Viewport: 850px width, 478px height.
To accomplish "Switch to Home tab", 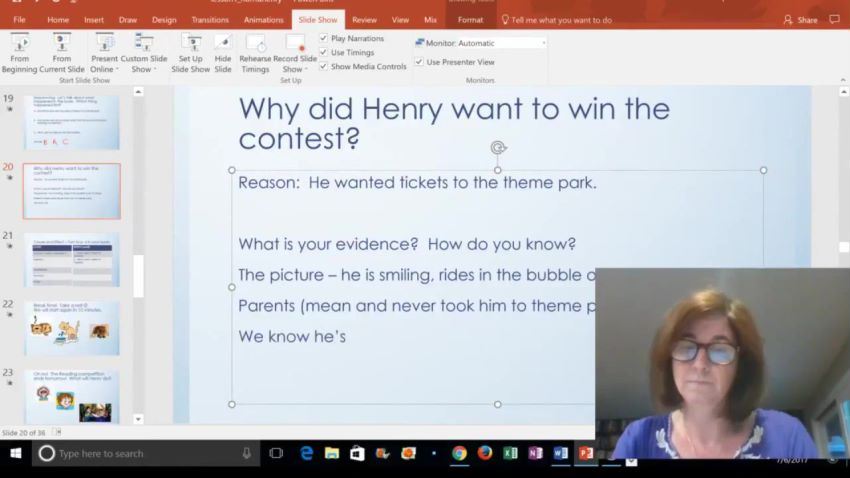I will pyautogui.click(x=58, y=20).
